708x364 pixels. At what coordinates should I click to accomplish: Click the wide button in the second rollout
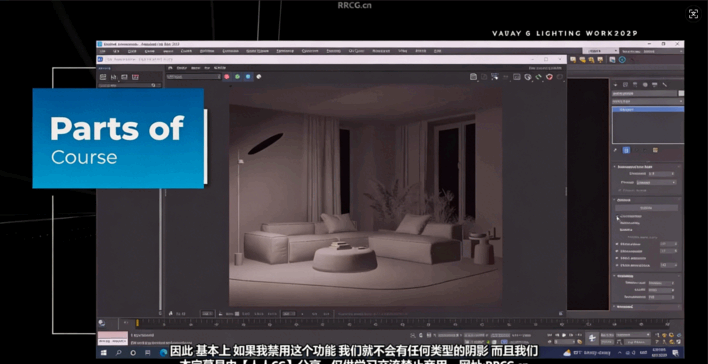648,208
